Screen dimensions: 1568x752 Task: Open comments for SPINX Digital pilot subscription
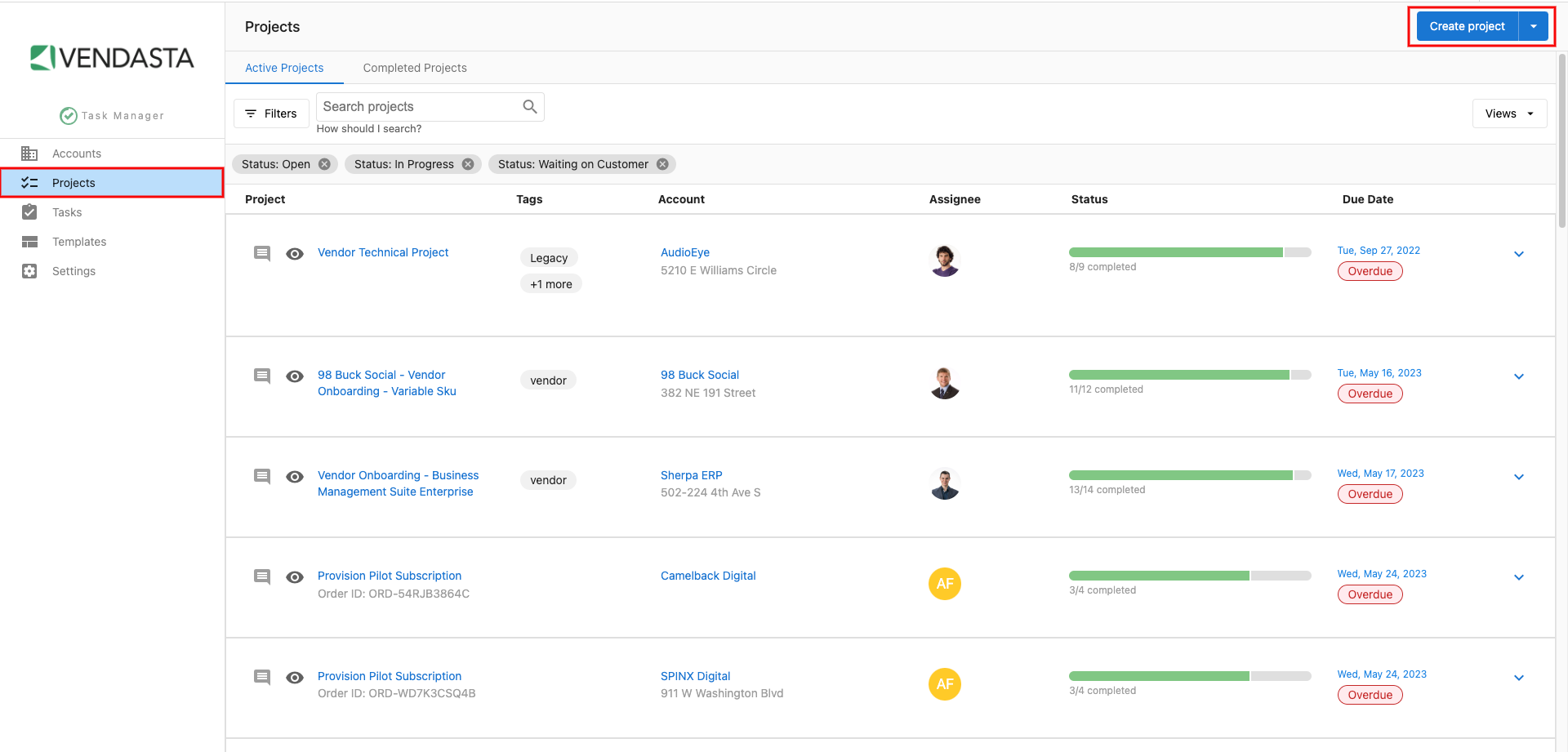click(262, 677)
